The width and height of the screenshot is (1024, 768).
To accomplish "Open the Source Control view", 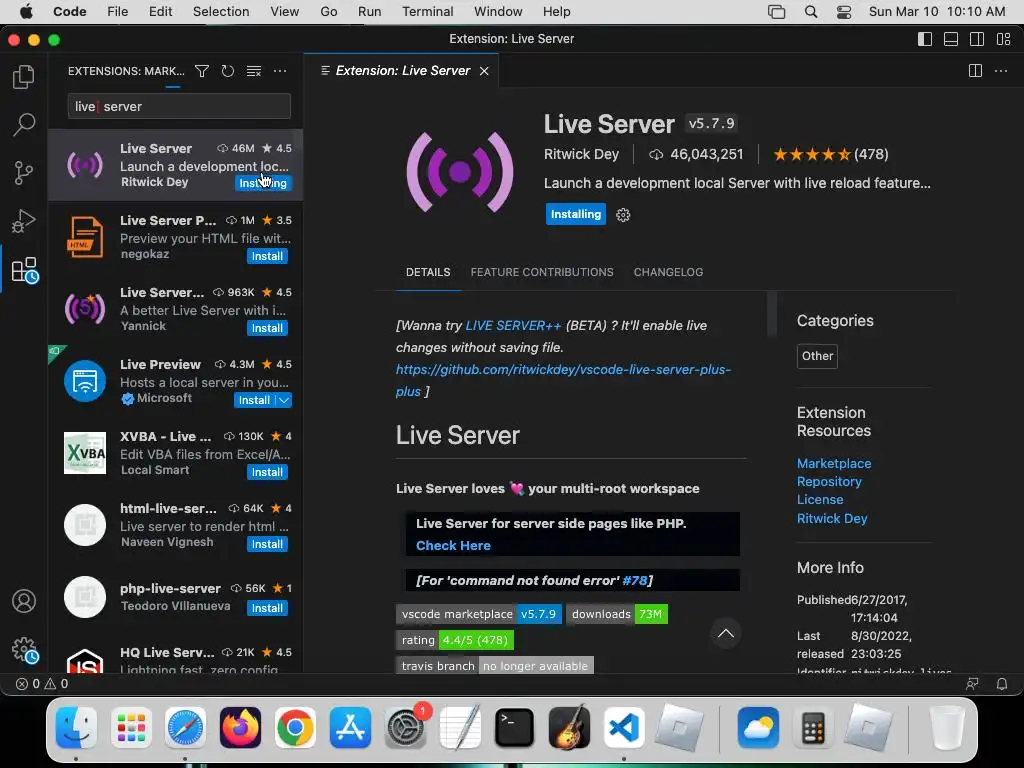I will coord(24,173).
